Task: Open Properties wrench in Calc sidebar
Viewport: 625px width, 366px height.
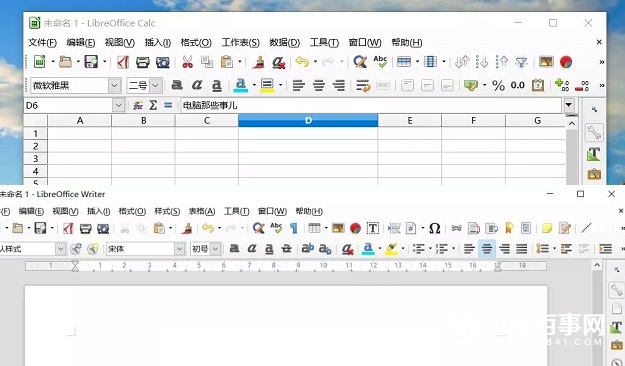Action: (x=594, y=132)
